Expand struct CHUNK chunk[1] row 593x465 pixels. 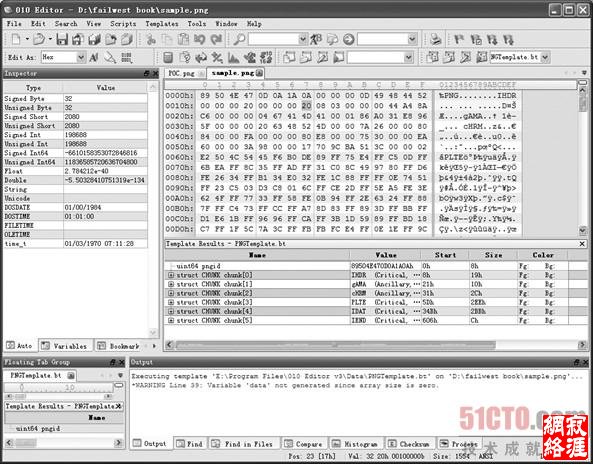pos(171,284)
